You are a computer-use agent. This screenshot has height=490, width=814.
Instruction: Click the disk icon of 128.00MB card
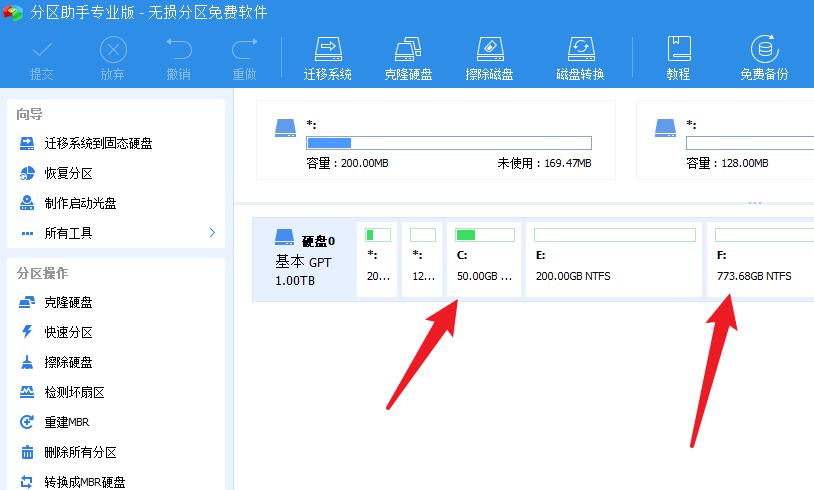[x=666, y=128]
